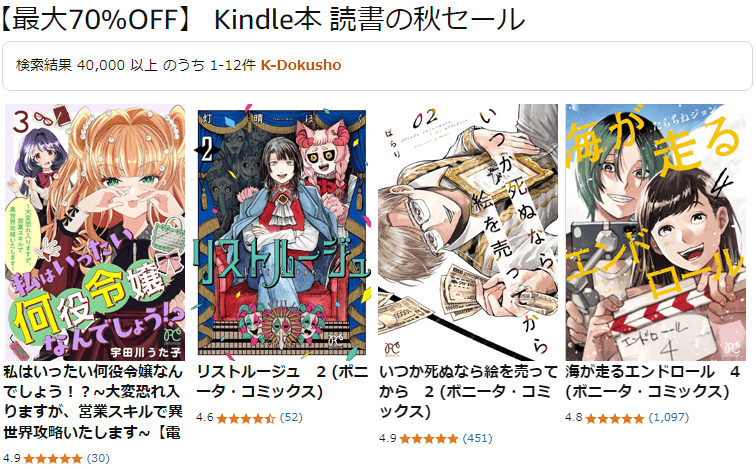756x469 pixels.
Task: Click the star rating icons beside 4.8
Action: point(615,418)
